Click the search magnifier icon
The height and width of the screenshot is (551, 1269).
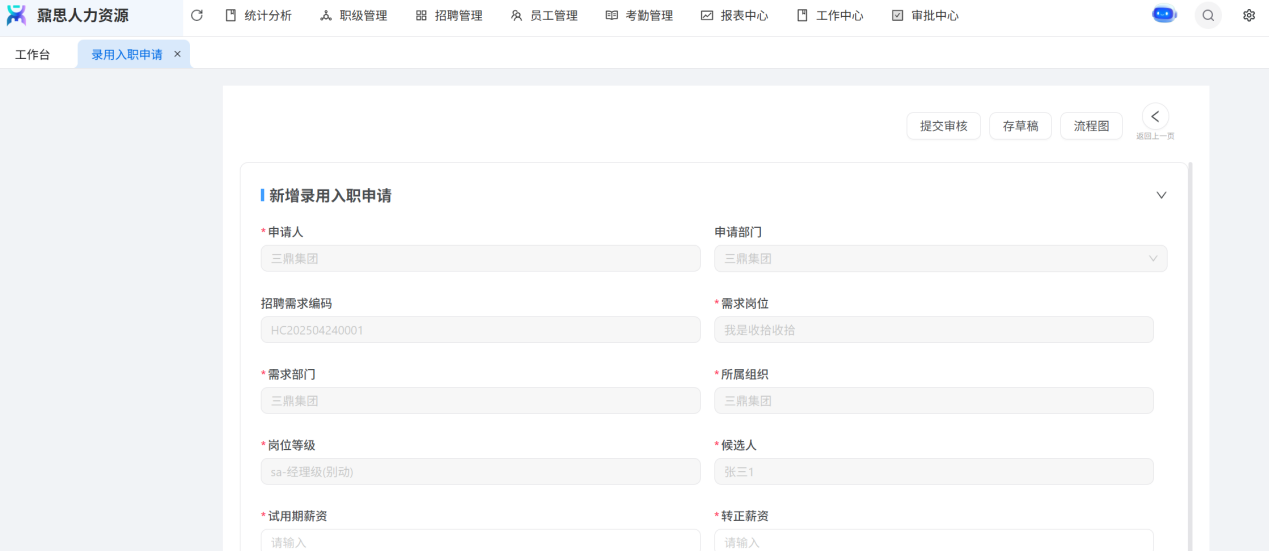(x=1208, y=16)
